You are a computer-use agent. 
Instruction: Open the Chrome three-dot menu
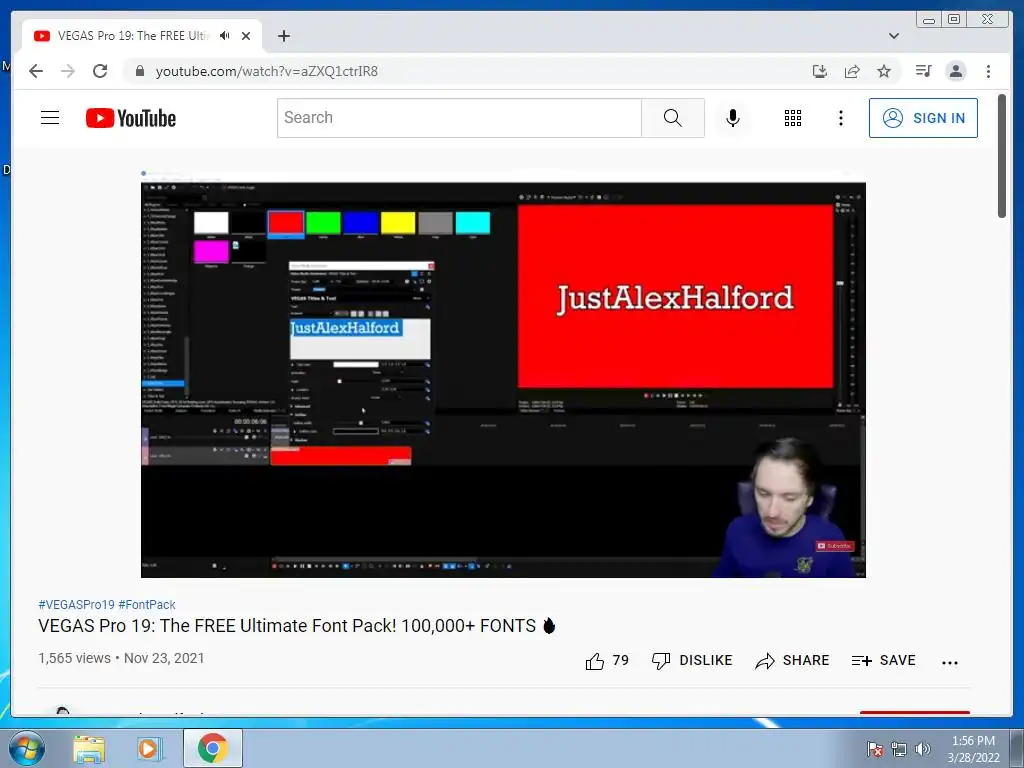[x=988, y=71]
